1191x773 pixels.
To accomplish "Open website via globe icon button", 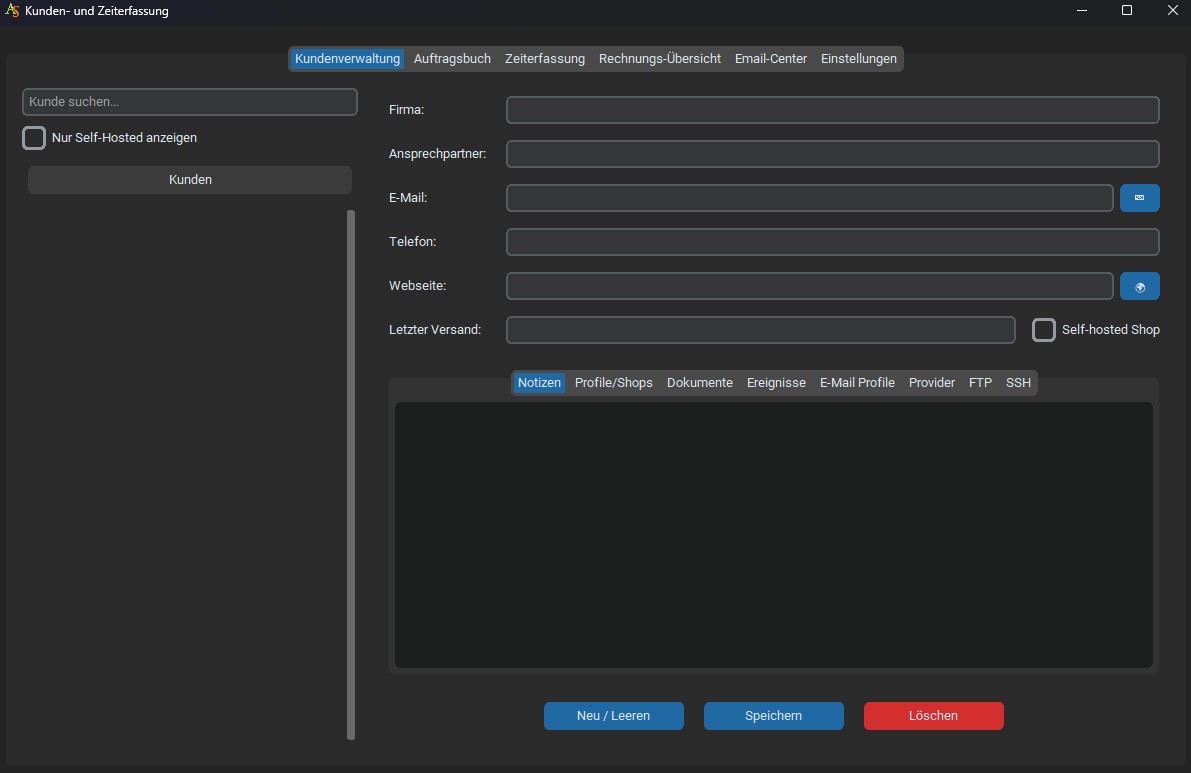I will [x=1139, y=286].
